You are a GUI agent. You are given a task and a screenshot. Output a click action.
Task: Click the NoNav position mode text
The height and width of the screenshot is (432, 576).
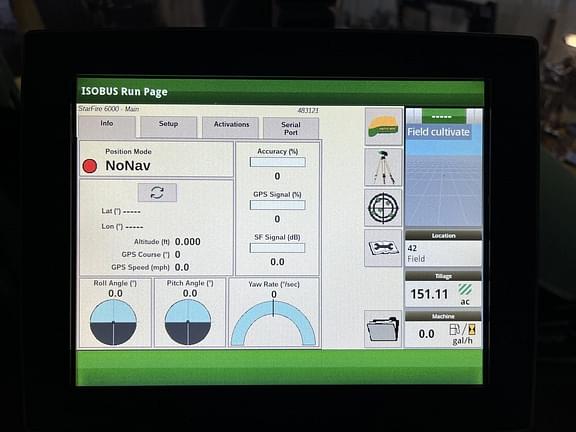pyautogui.click(x=128, y=166)
